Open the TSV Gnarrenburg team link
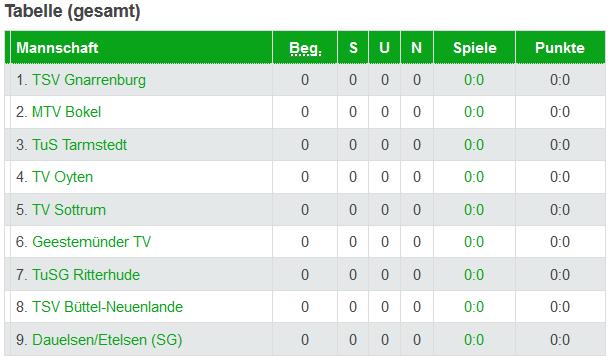The height and width of the screenshot is (361, 610). pos(89,80)
